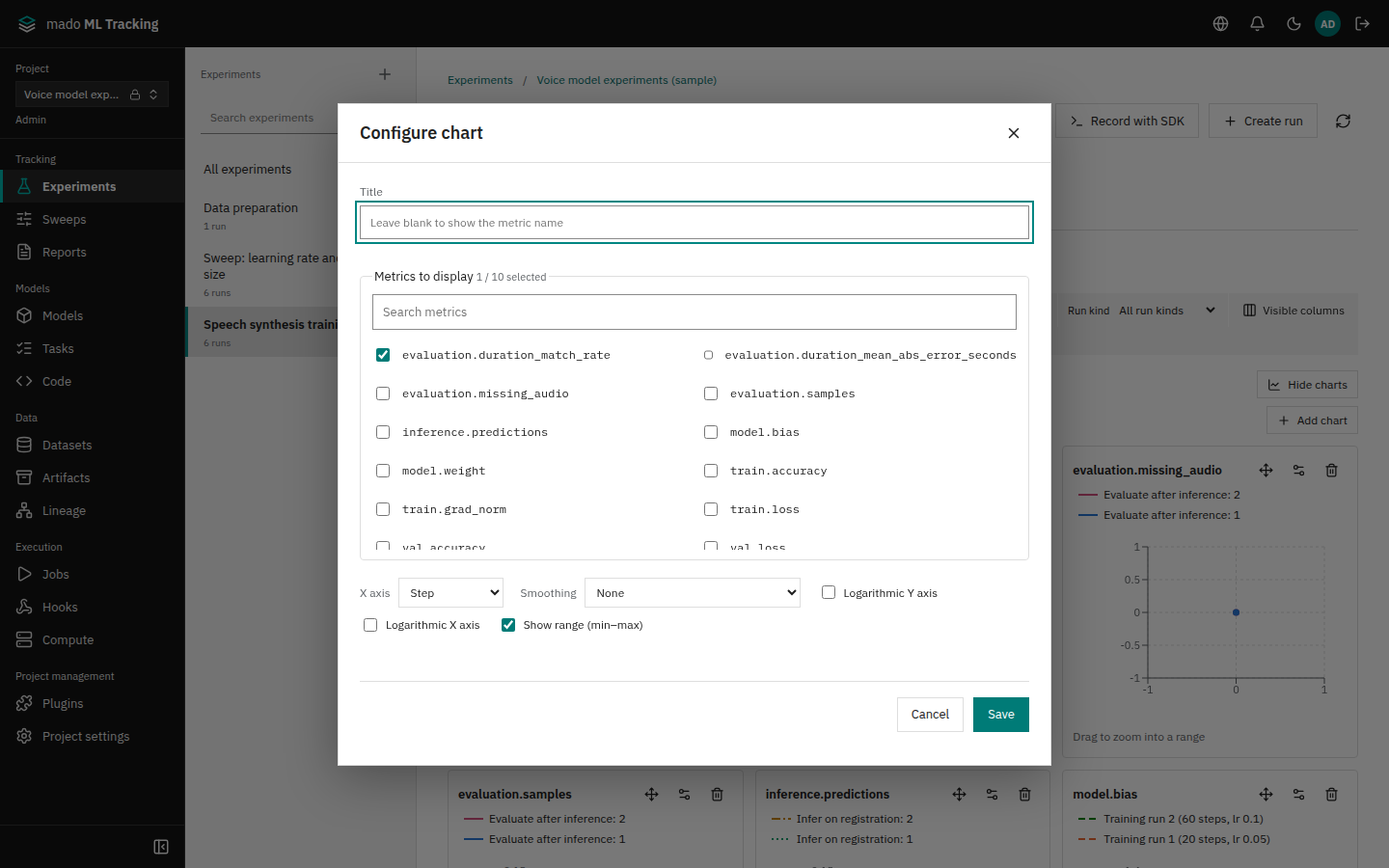Open the AD user avatar
1389x868 pixels.
click(x=1328, y=24)
